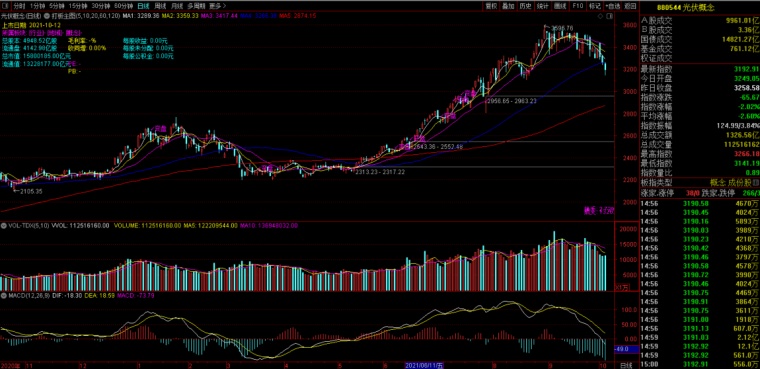Image resolution: width=760 pixels, height=369 pixels.
Task: Open the 复权 adjustment dropdown
Action: click(x=491, y=6)
